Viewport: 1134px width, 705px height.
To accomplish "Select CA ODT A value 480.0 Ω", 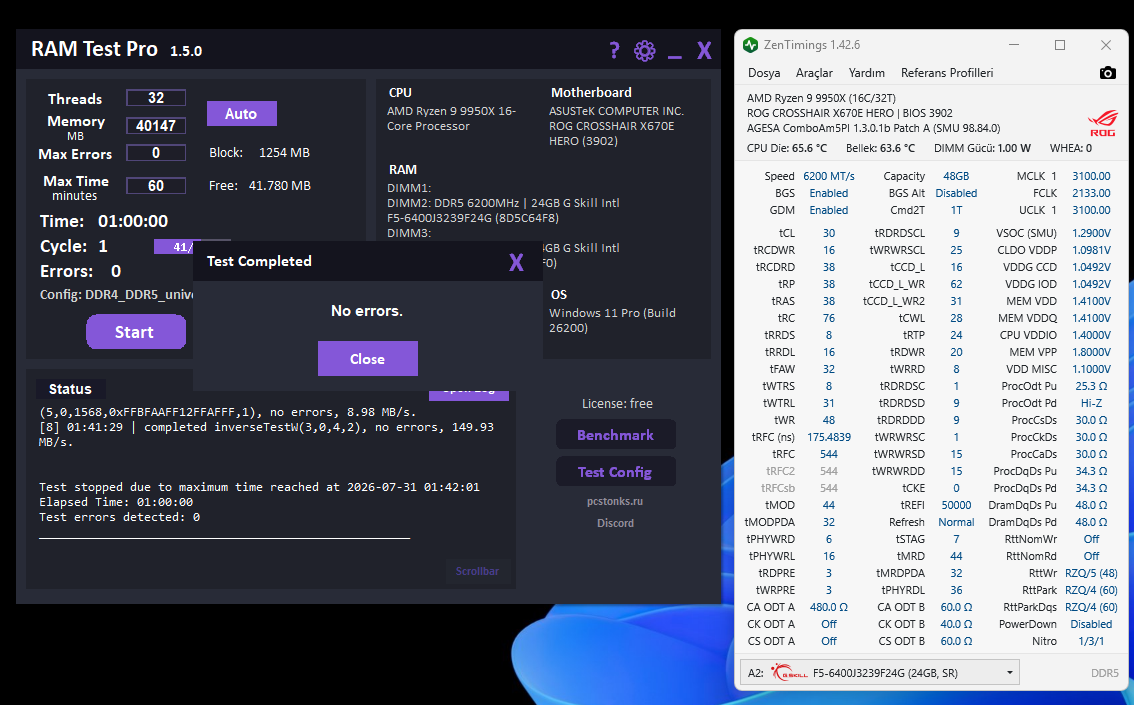I will [x=829, y=607].
